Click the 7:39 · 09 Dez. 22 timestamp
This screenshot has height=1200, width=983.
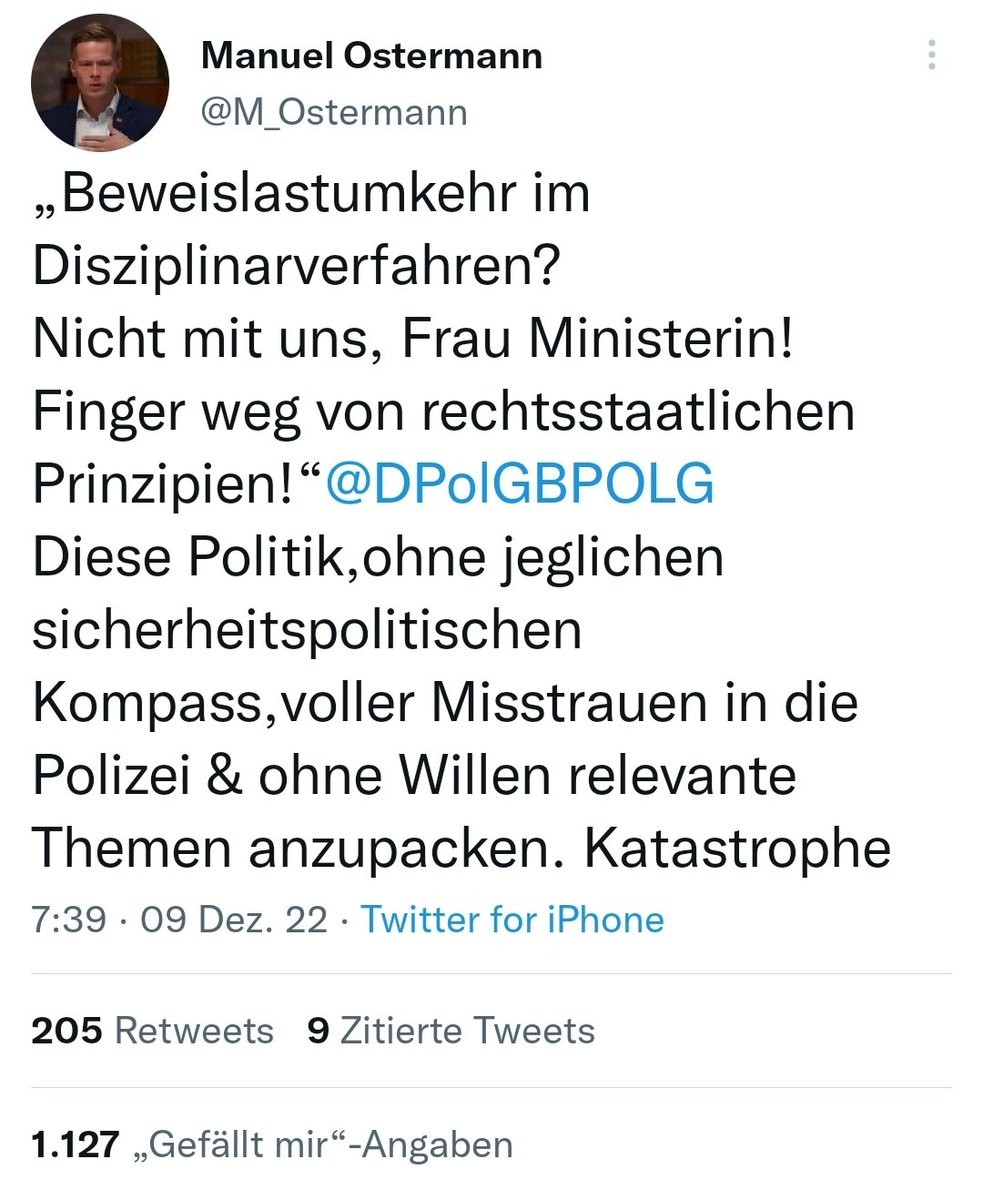pos(180,919)
